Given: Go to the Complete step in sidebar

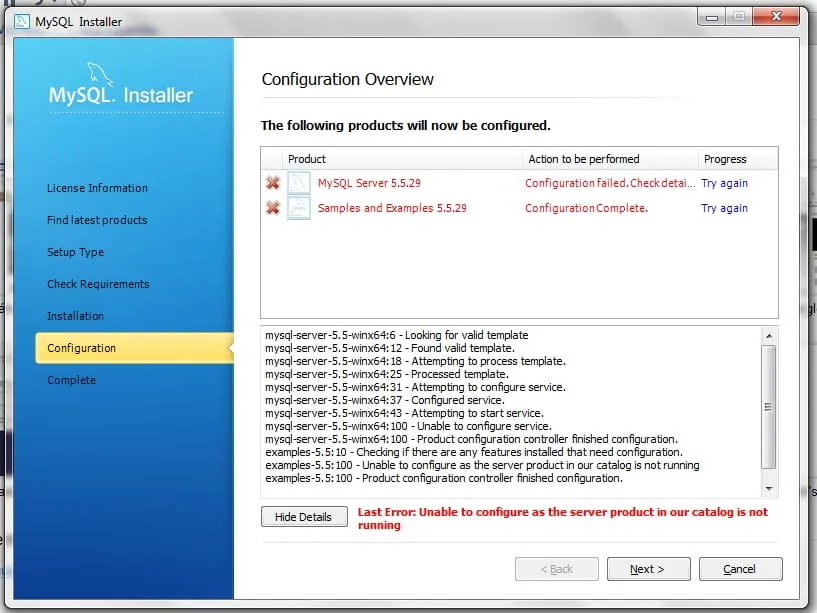Looking at the screenshot, I should [x=71, y=380].
